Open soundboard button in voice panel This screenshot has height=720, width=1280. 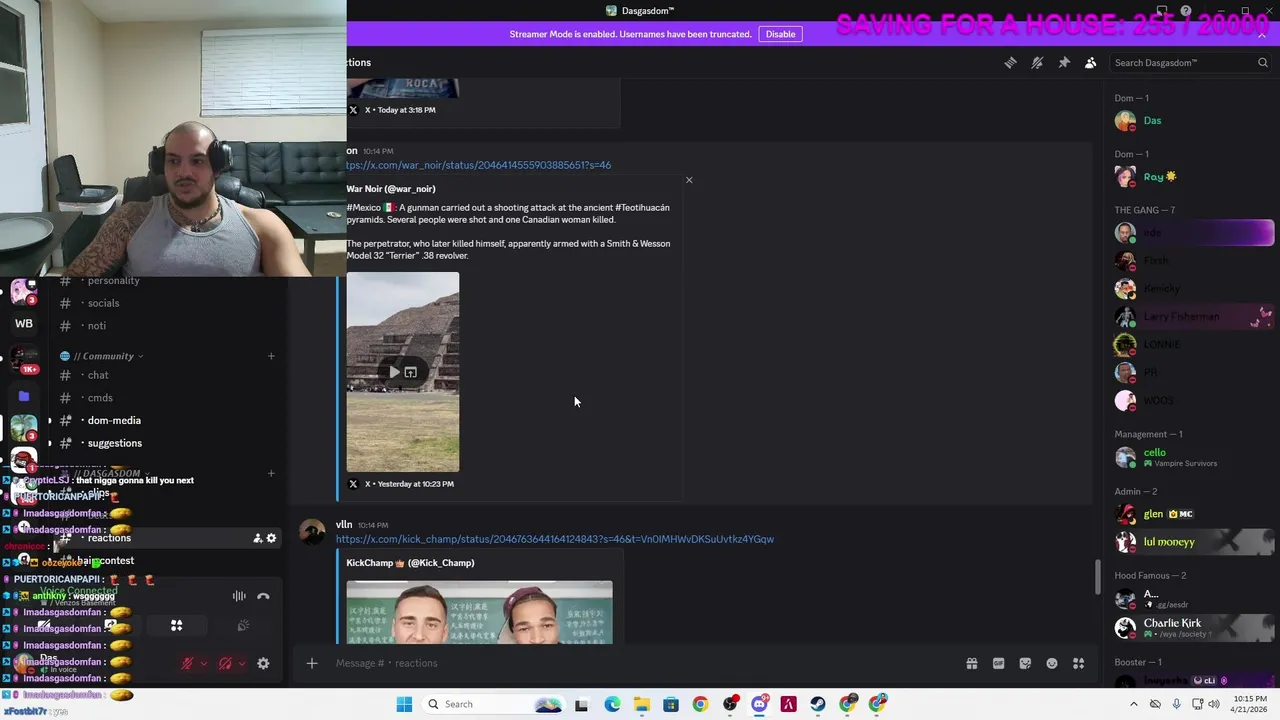(x=243, y=626)
